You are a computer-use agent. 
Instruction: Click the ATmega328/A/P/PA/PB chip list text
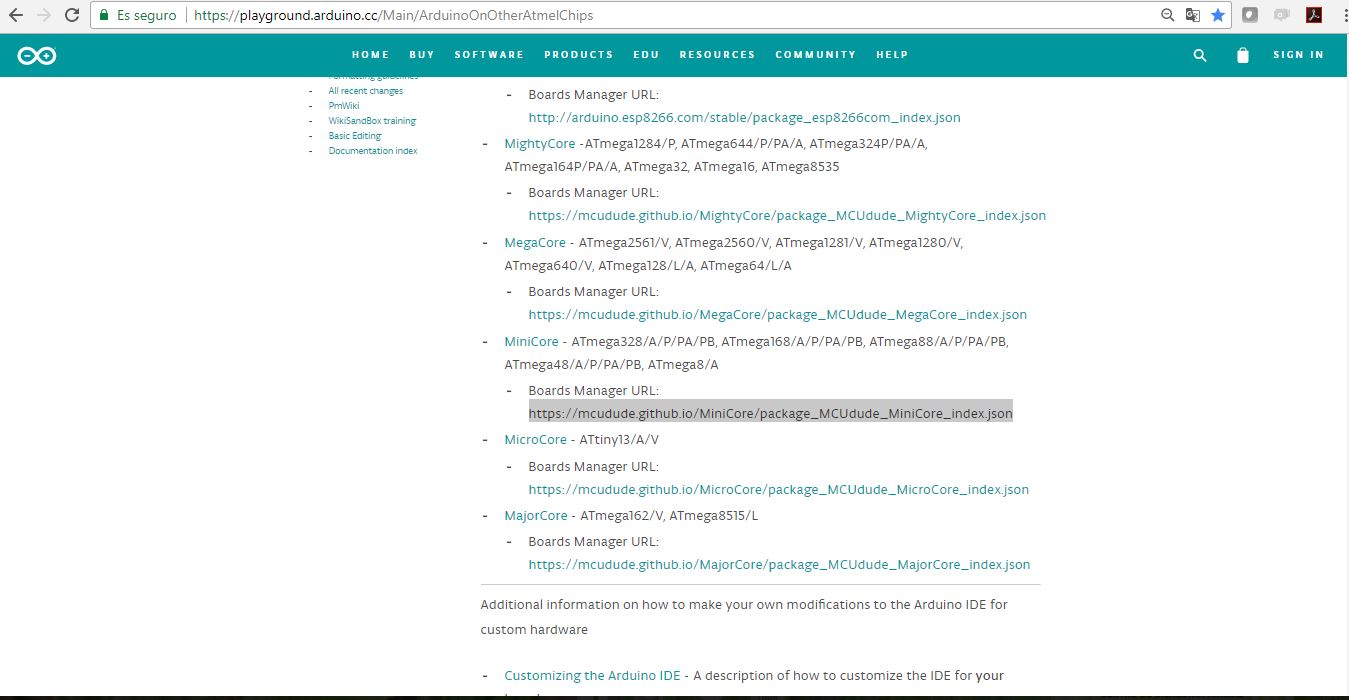coord(757,353)
